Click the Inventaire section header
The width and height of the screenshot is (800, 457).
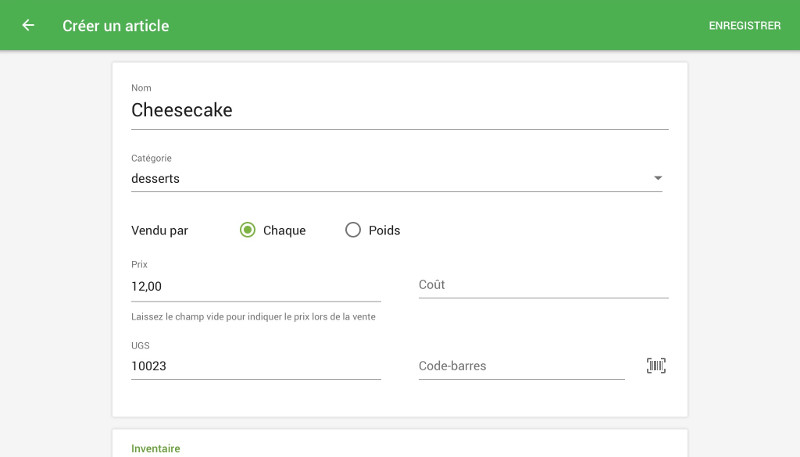point(156,449)
